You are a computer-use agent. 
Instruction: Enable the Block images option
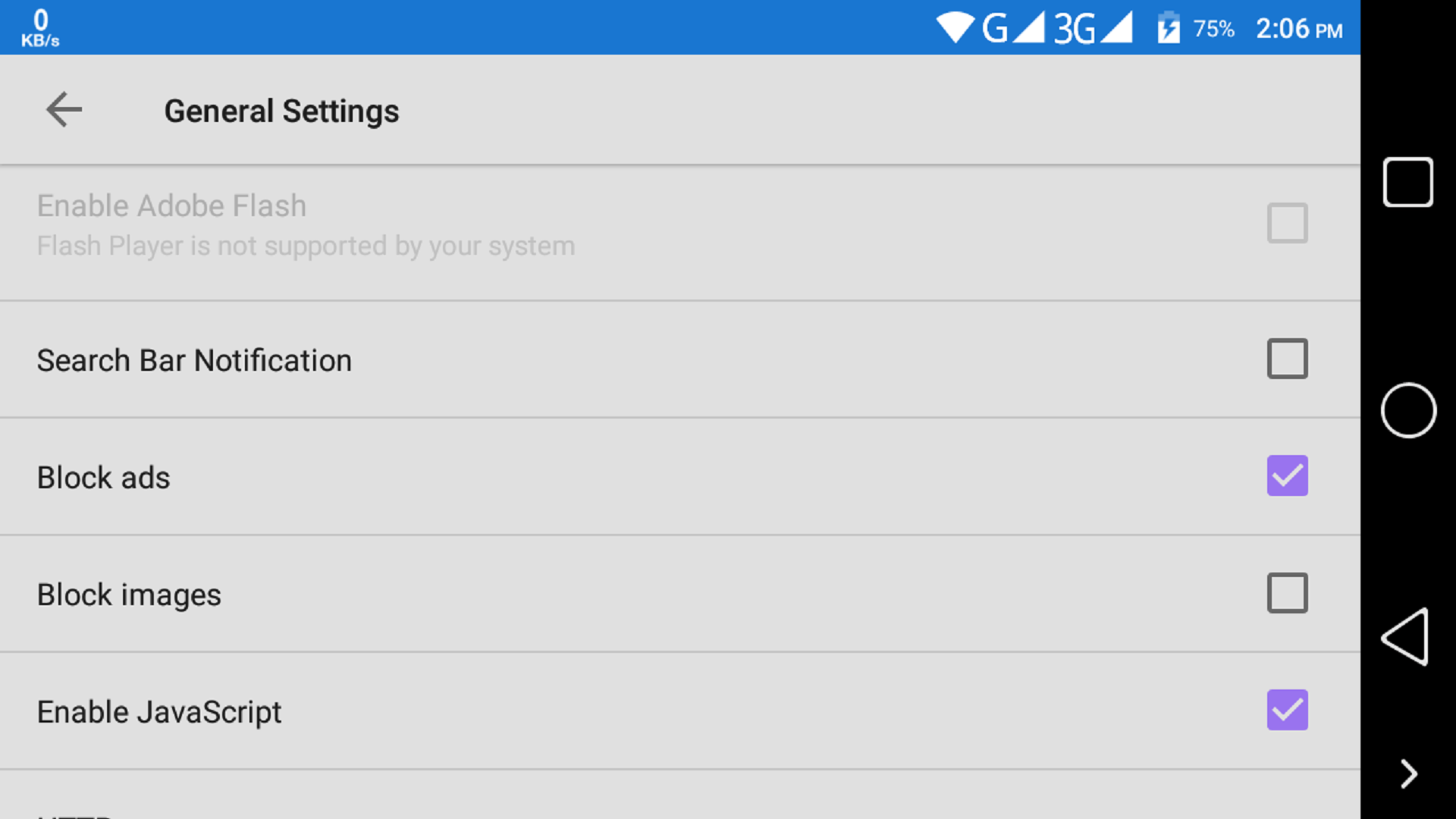[x=1288, y=593]
